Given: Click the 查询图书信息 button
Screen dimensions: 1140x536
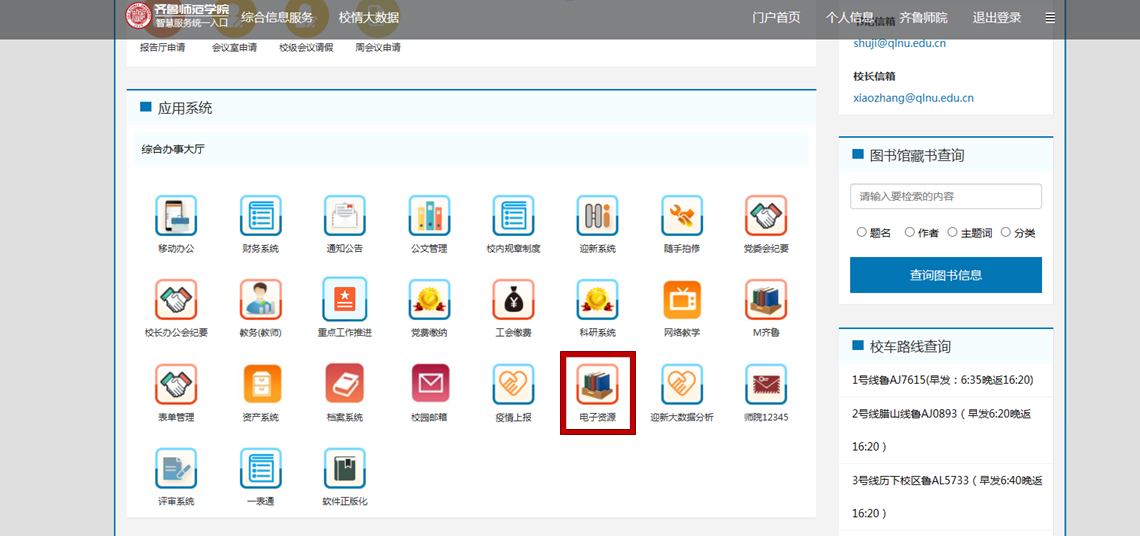Looking at the screenshot, I should coord(945,275).
